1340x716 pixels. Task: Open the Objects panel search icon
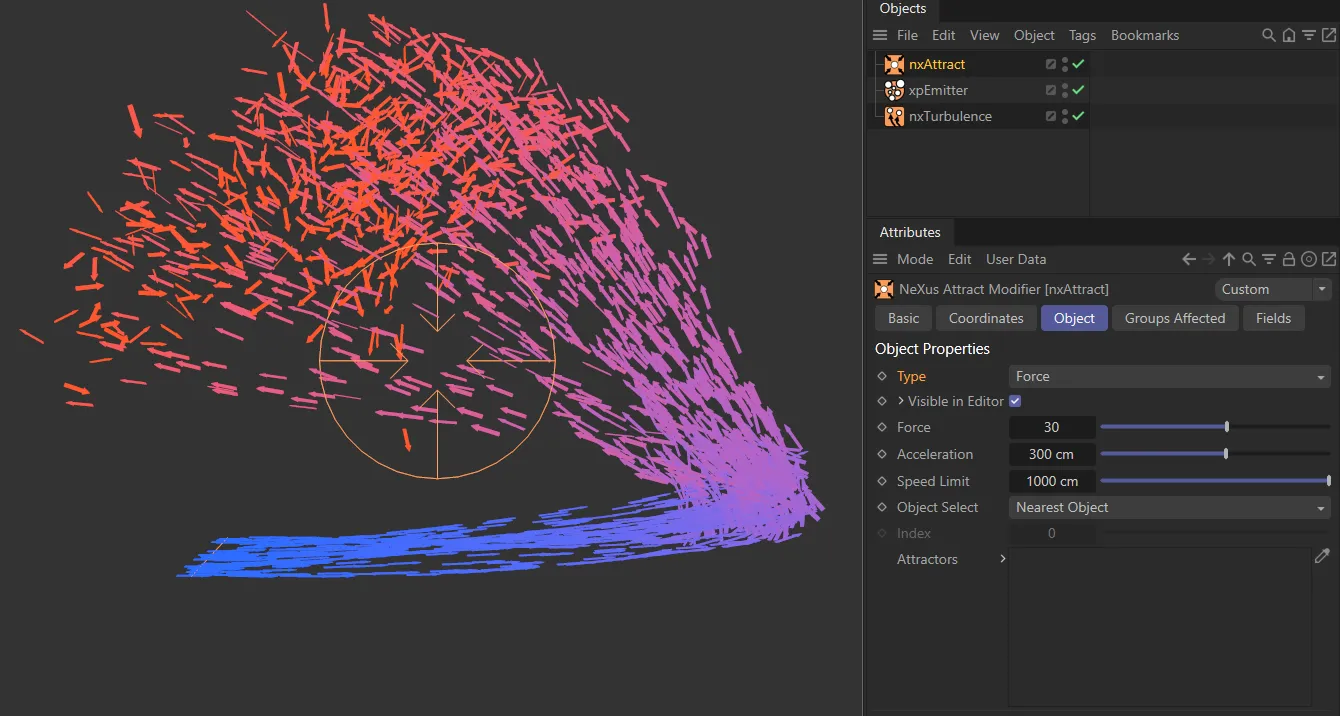click(x=1268, y=35)
